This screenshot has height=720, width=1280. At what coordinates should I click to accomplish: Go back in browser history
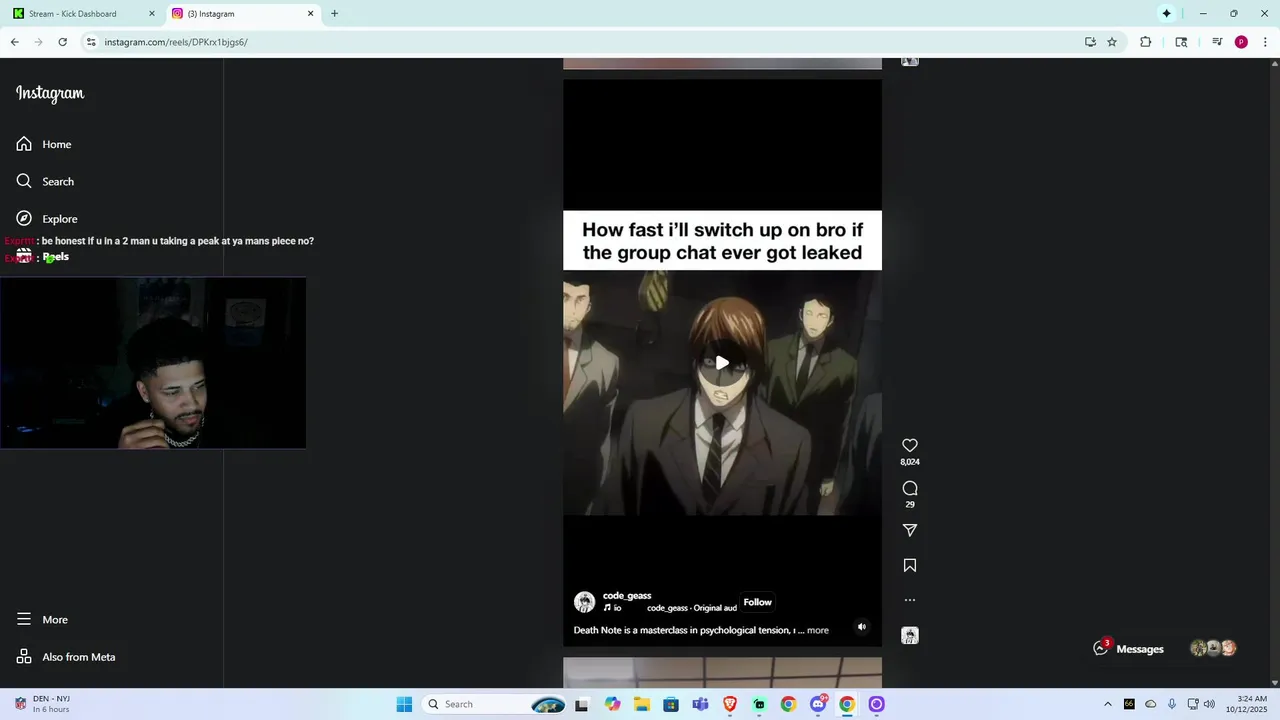15,42
